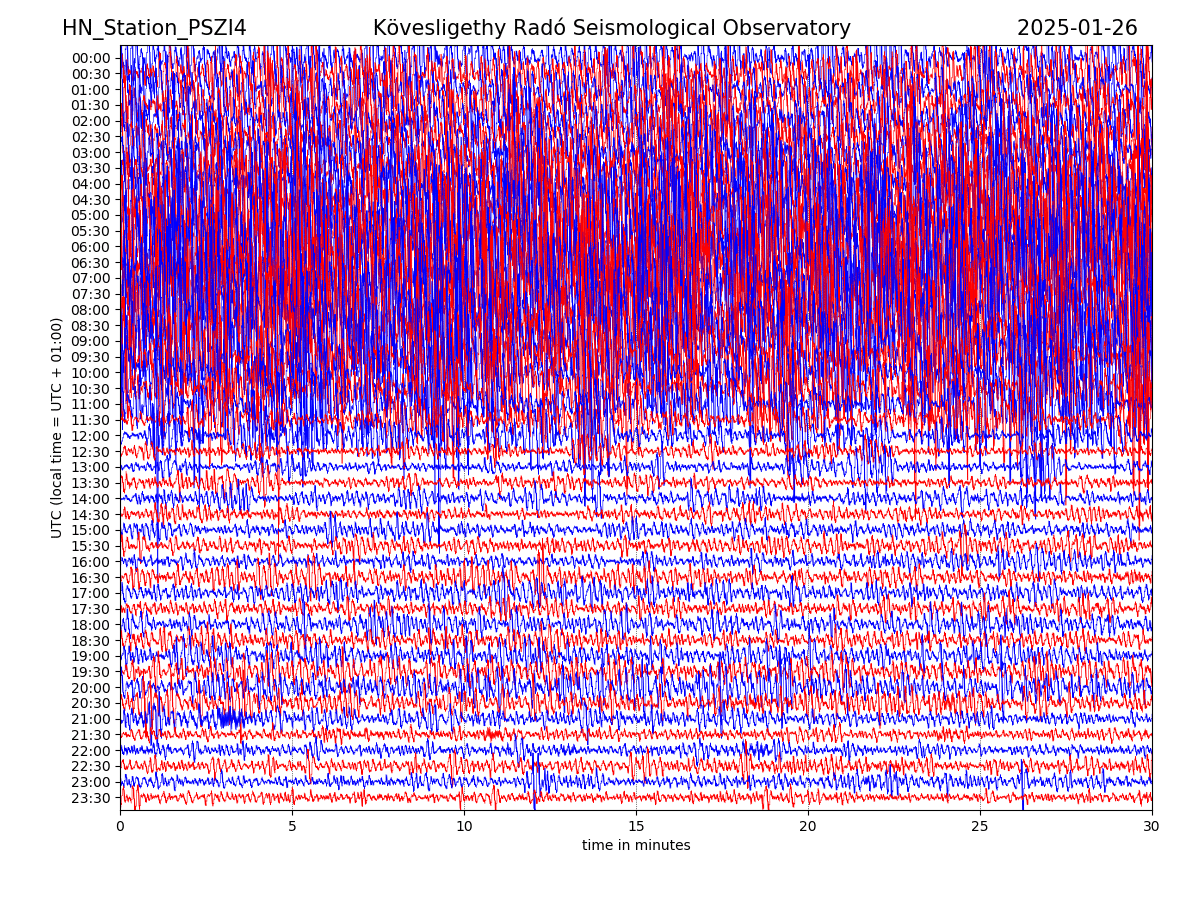Select the 06:00 time row label
This screenshot has height=900, width=1200.
click(91, 247)
